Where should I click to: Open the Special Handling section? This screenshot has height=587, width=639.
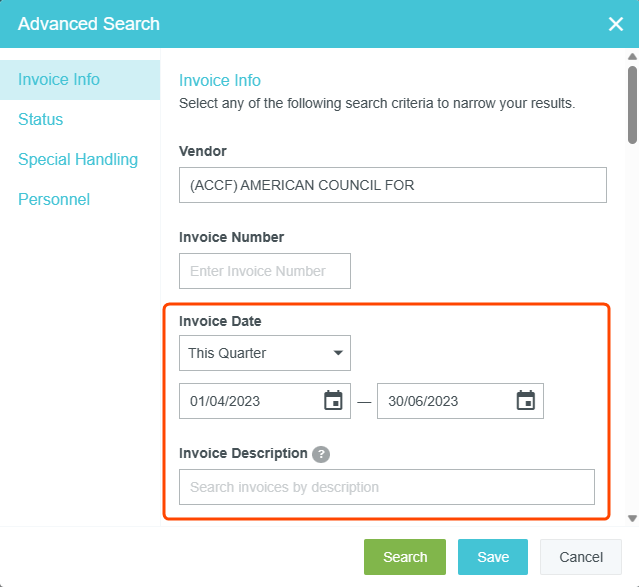click(x=78, y=160)
